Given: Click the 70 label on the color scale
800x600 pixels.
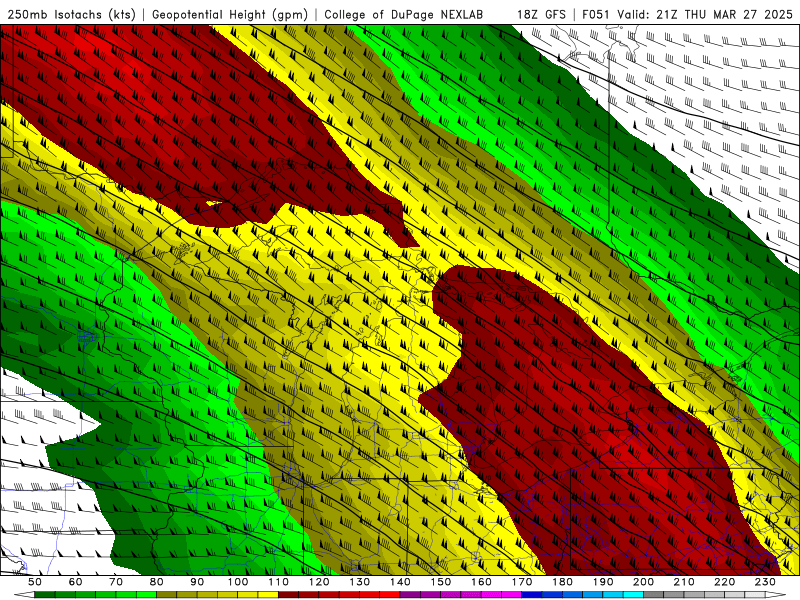Looking at the screenshot, I should (x=116, y=582).
